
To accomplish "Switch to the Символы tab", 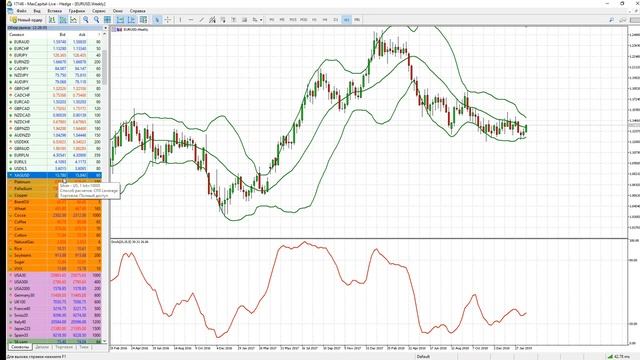I will 20,347.
